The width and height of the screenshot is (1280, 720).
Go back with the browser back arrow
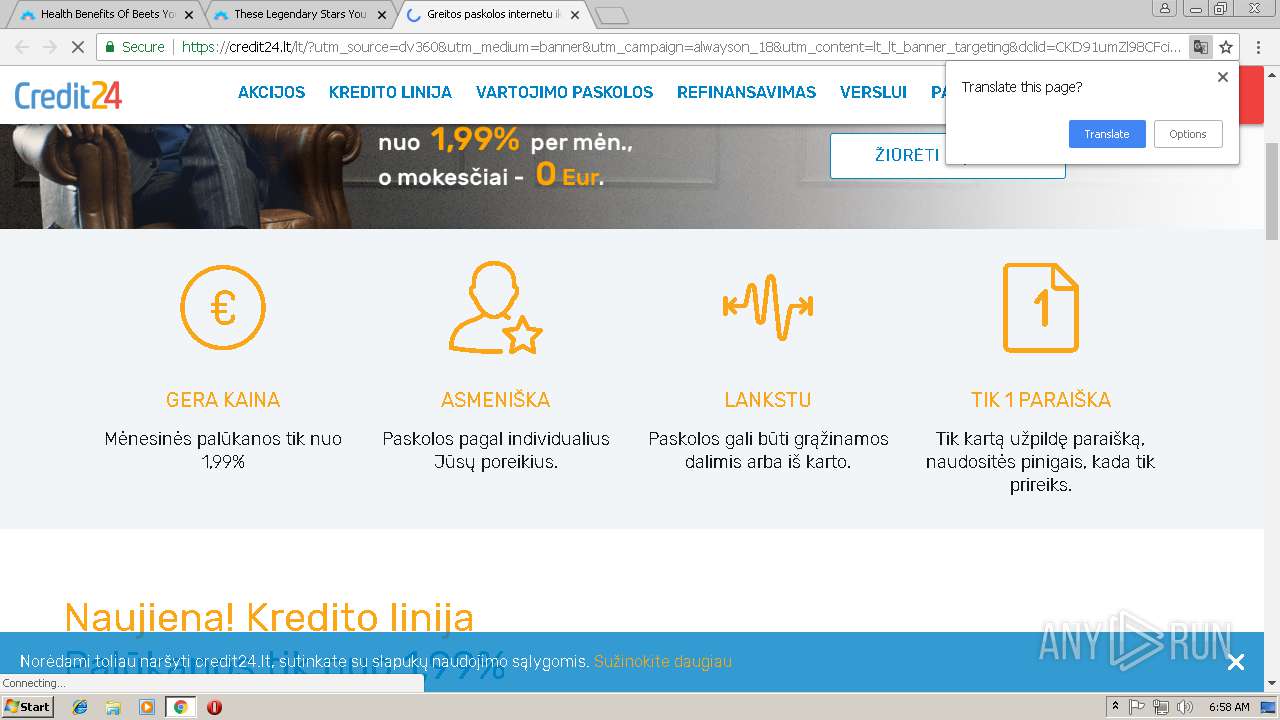[x=22, y=47]
